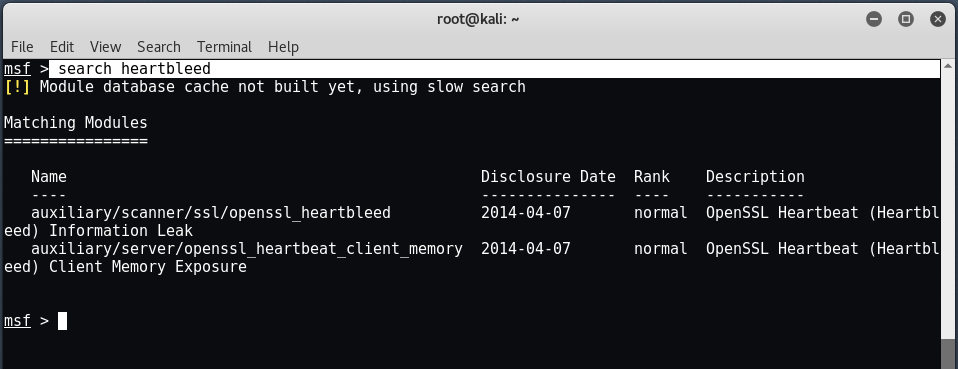Minimize the root@kali terminal window

(x=874, y=19)
